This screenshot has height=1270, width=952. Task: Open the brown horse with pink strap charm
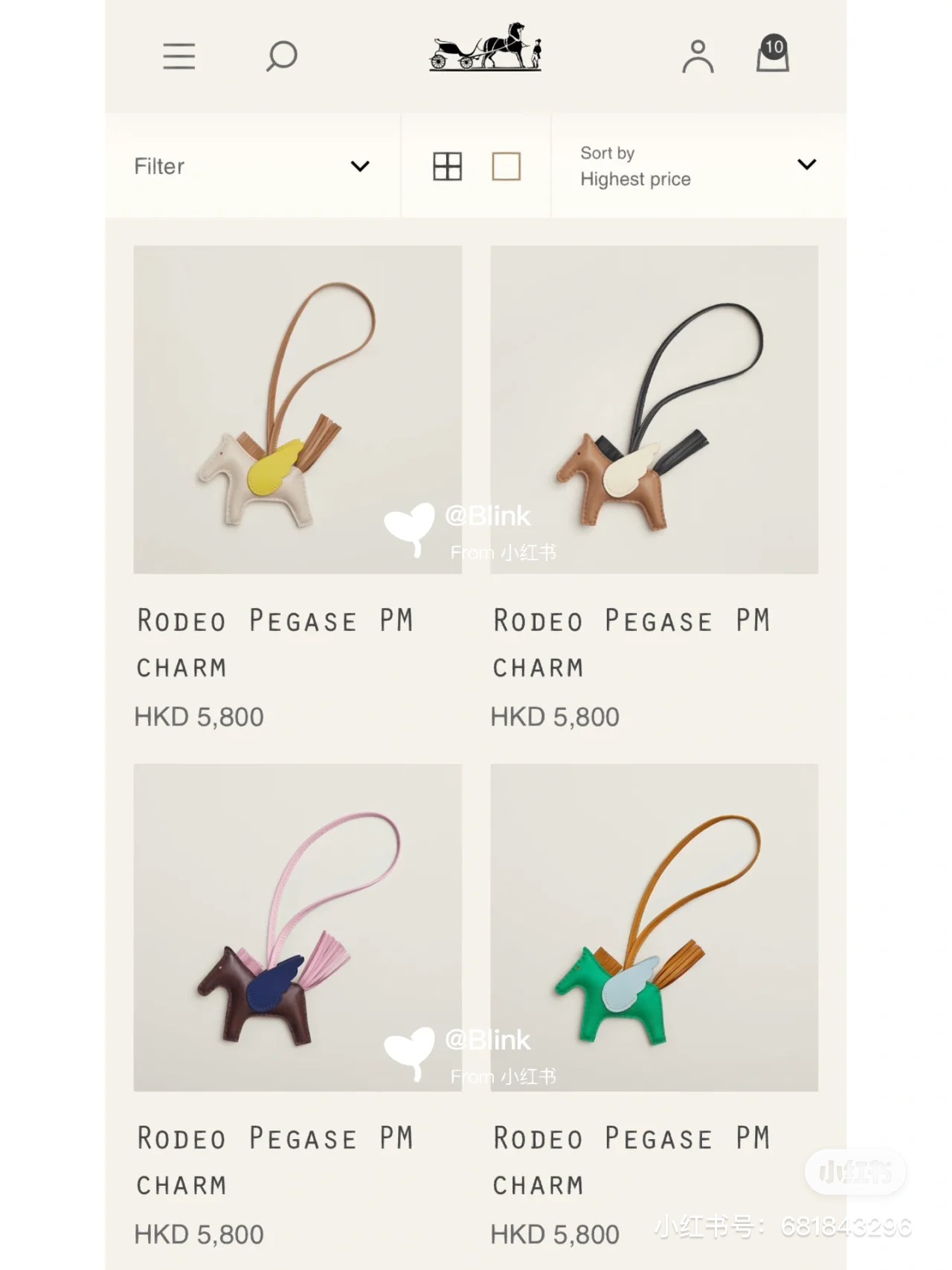(x=297, y=928)
